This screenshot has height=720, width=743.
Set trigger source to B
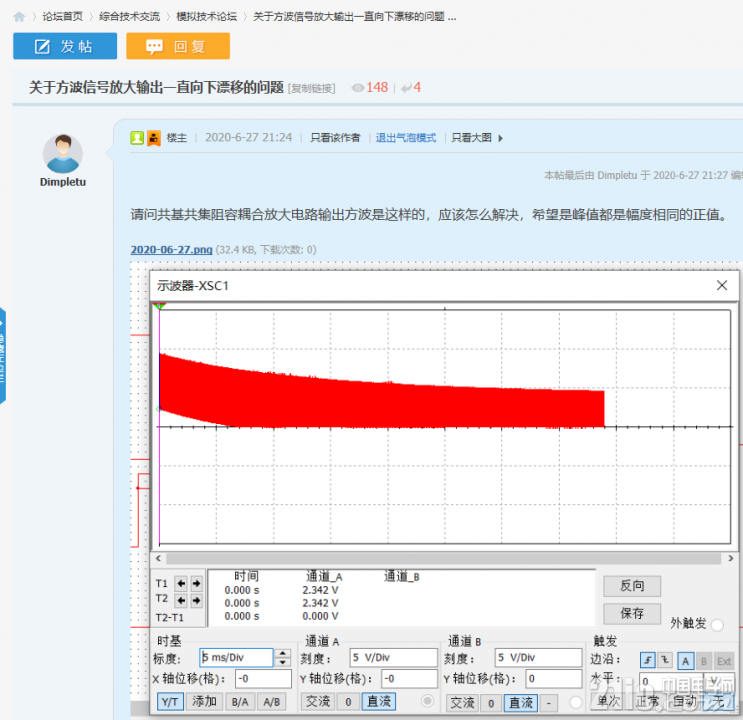coord(704,661)
